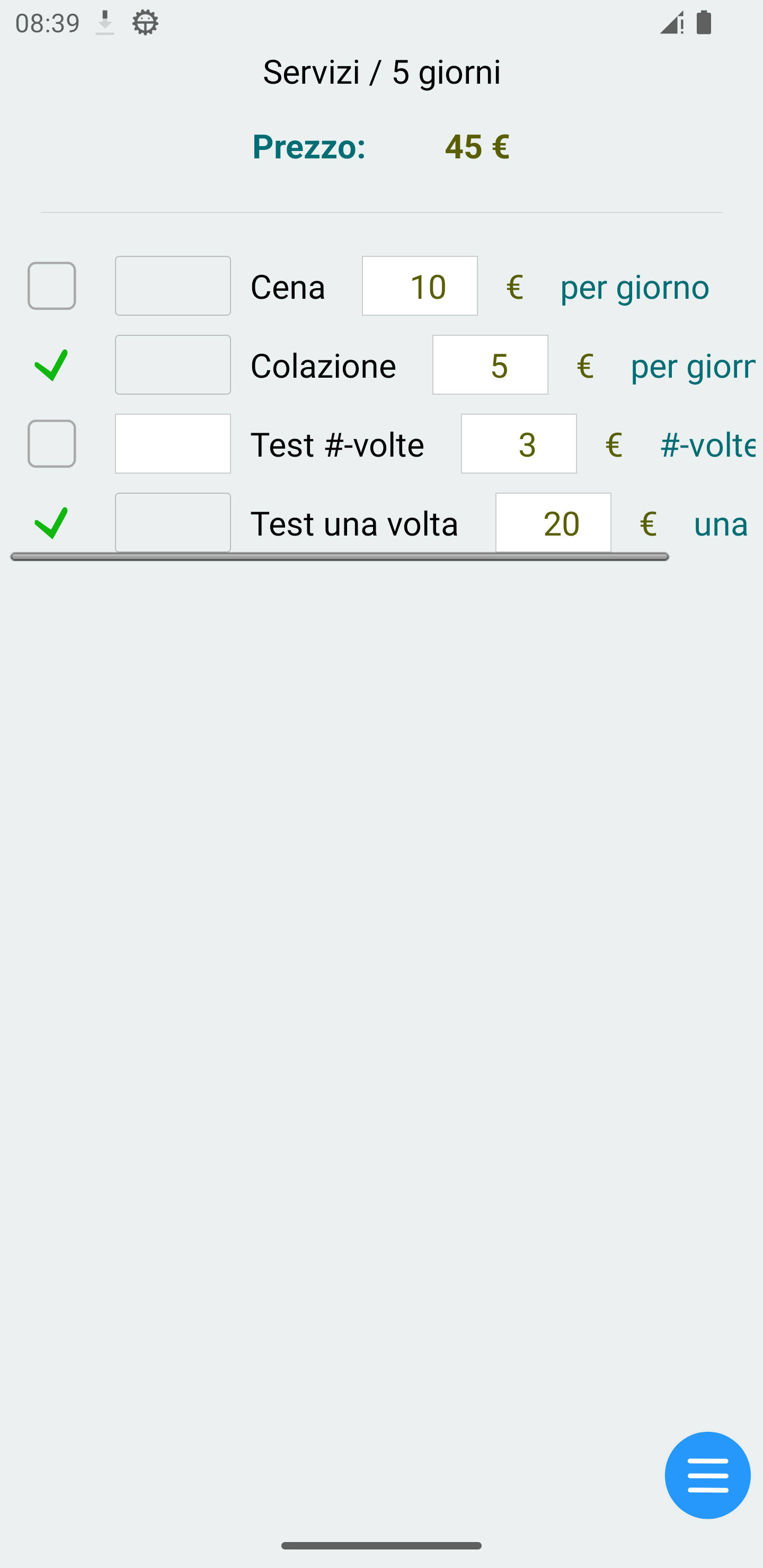The width and height of the screenshot is (763, 1568).
Task: Tap the "per giorno" label for Cena
Action: click(635, 287)
